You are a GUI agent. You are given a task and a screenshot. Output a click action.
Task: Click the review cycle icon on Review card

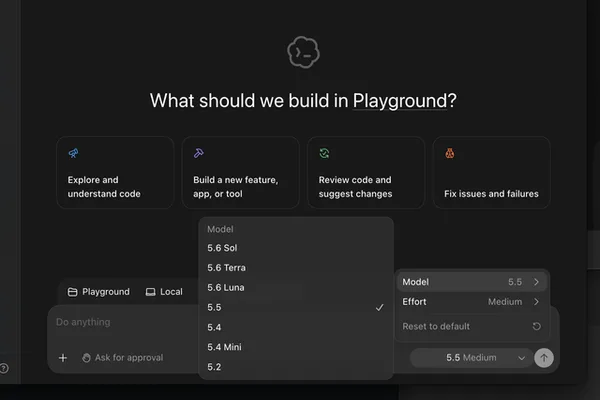pos(324,153)
